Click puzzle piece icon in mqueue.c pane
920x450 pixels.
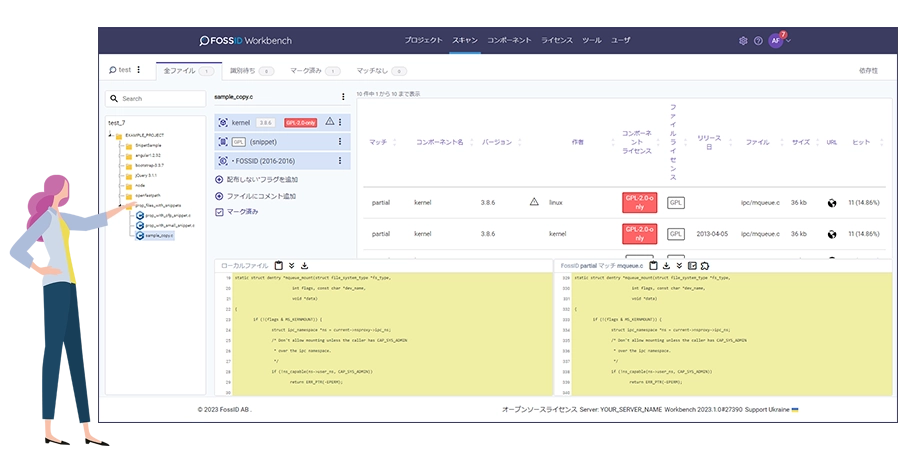[x=705, y=265]
